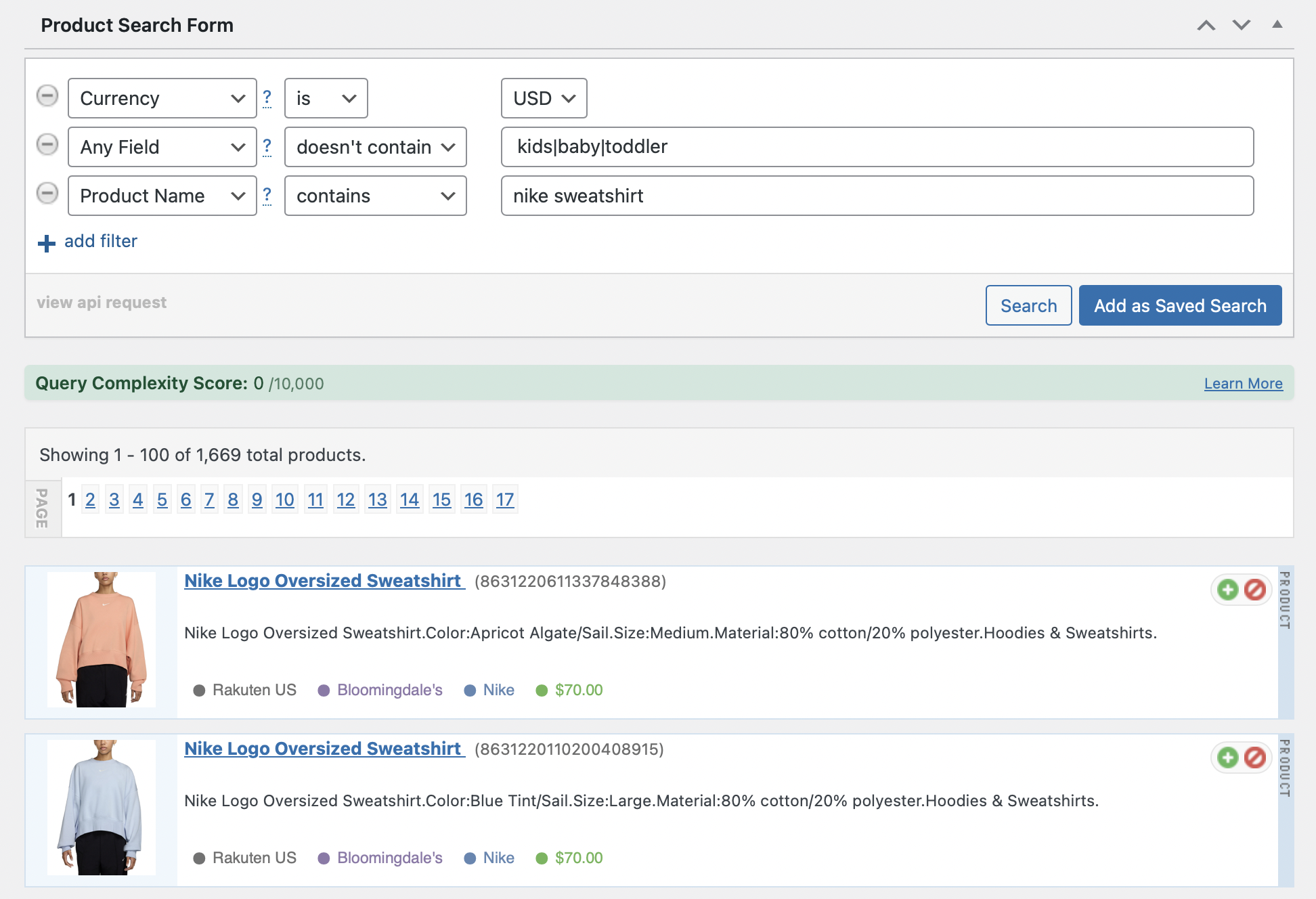
Task: Go to results page 8
Action: pyautogui.click(x=233, y=500)
